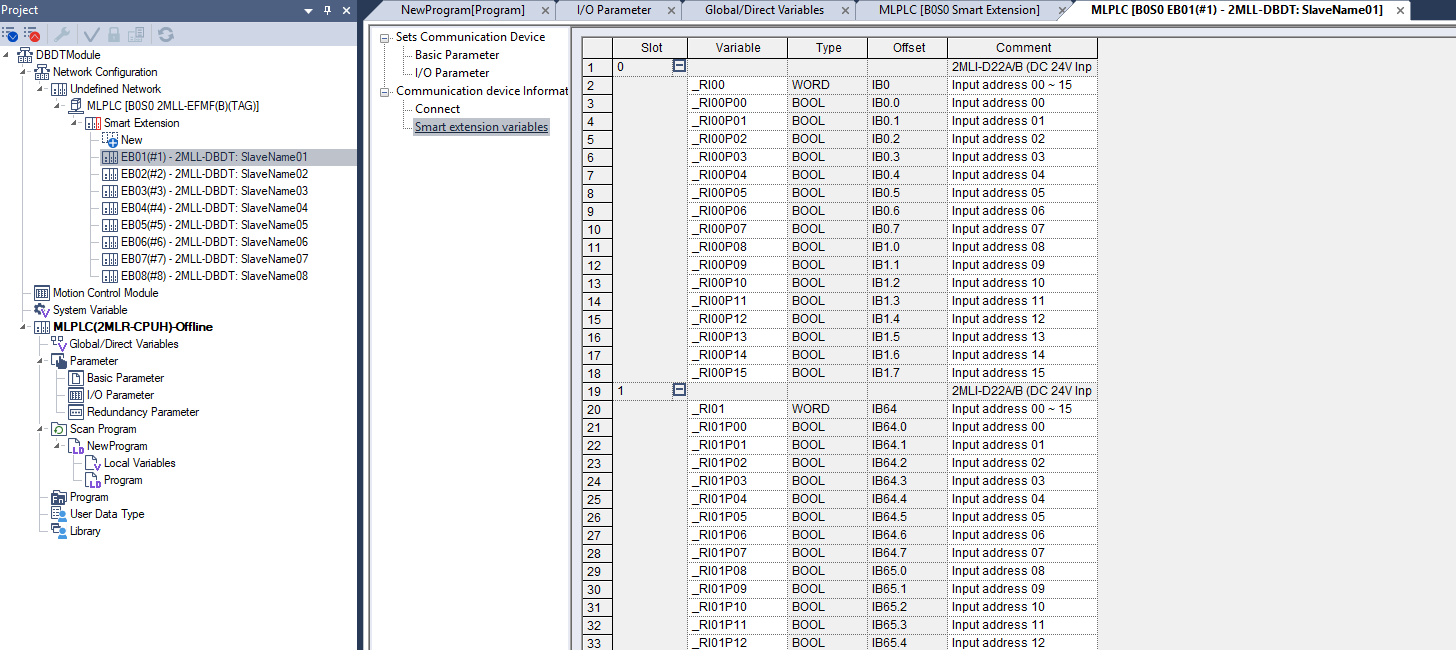Collapse the DBDTModule root node
This screenshot has width=1456, height=650.
coord(7,55)
